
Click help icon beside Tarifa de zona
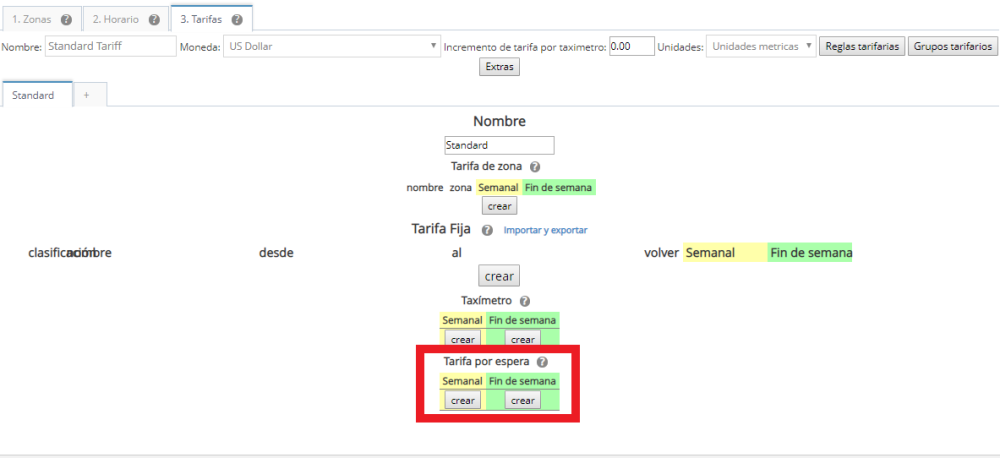[x=535, y=167]
